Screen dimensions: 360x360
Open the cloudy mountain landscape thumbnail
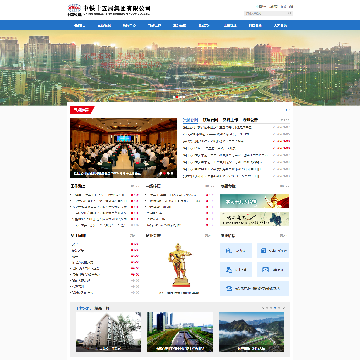point(251,332)
